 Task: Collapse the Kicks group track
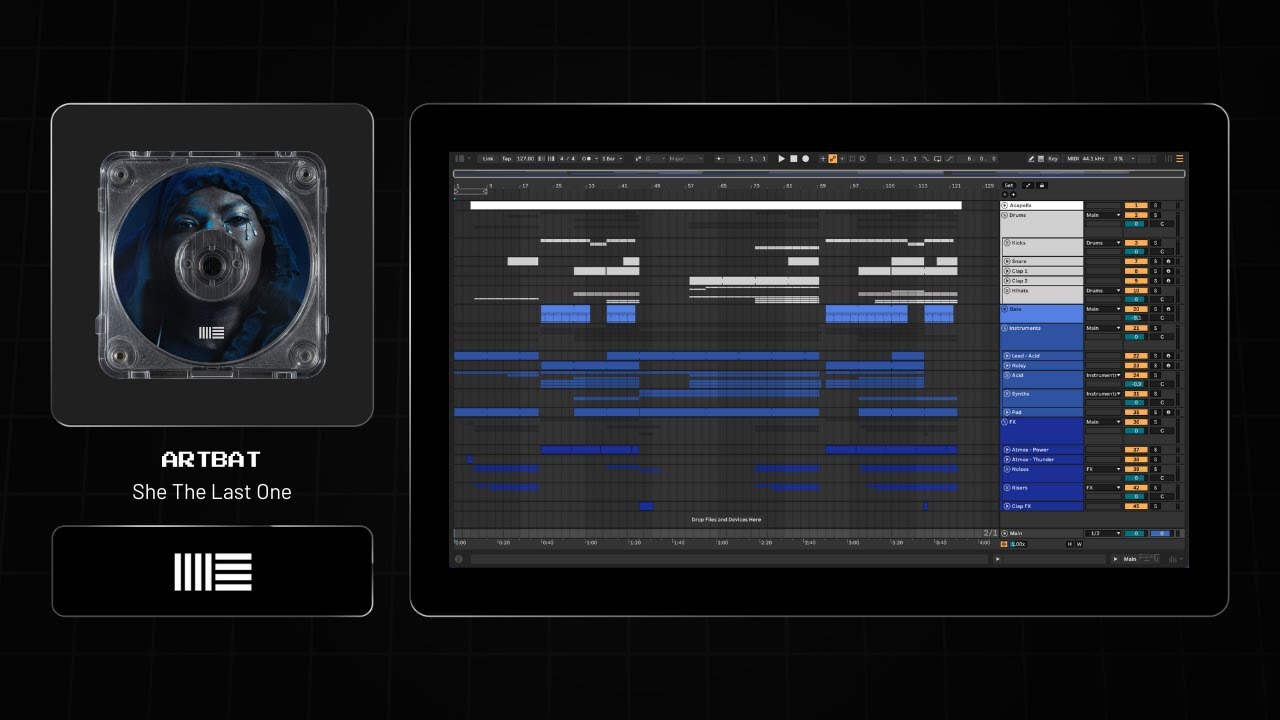[1007, 243]
